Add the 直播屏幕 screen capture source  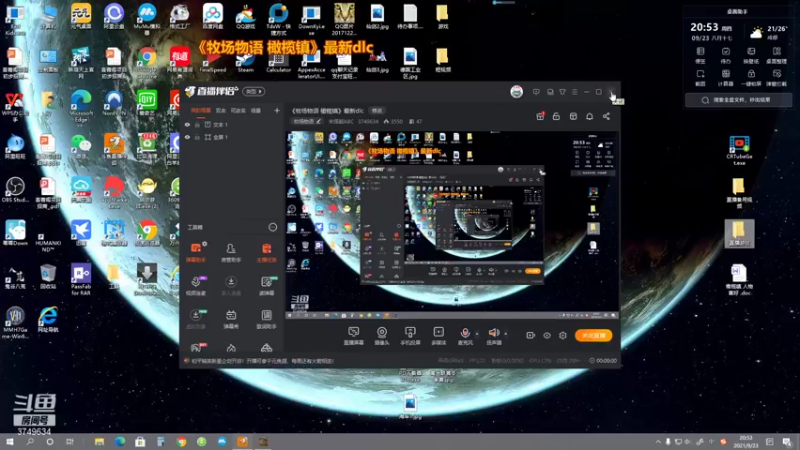tap(353, 336)
